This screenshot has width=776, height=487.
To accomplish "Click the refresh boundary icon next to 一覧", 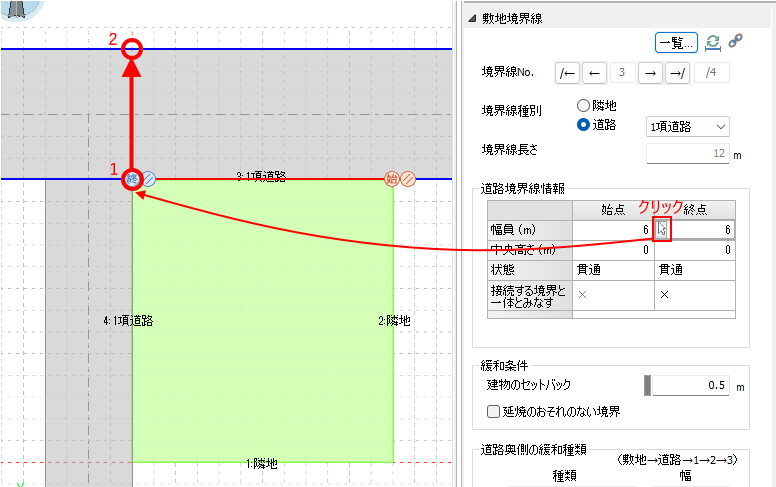I will pyautogui.click(x=713, y=42).
